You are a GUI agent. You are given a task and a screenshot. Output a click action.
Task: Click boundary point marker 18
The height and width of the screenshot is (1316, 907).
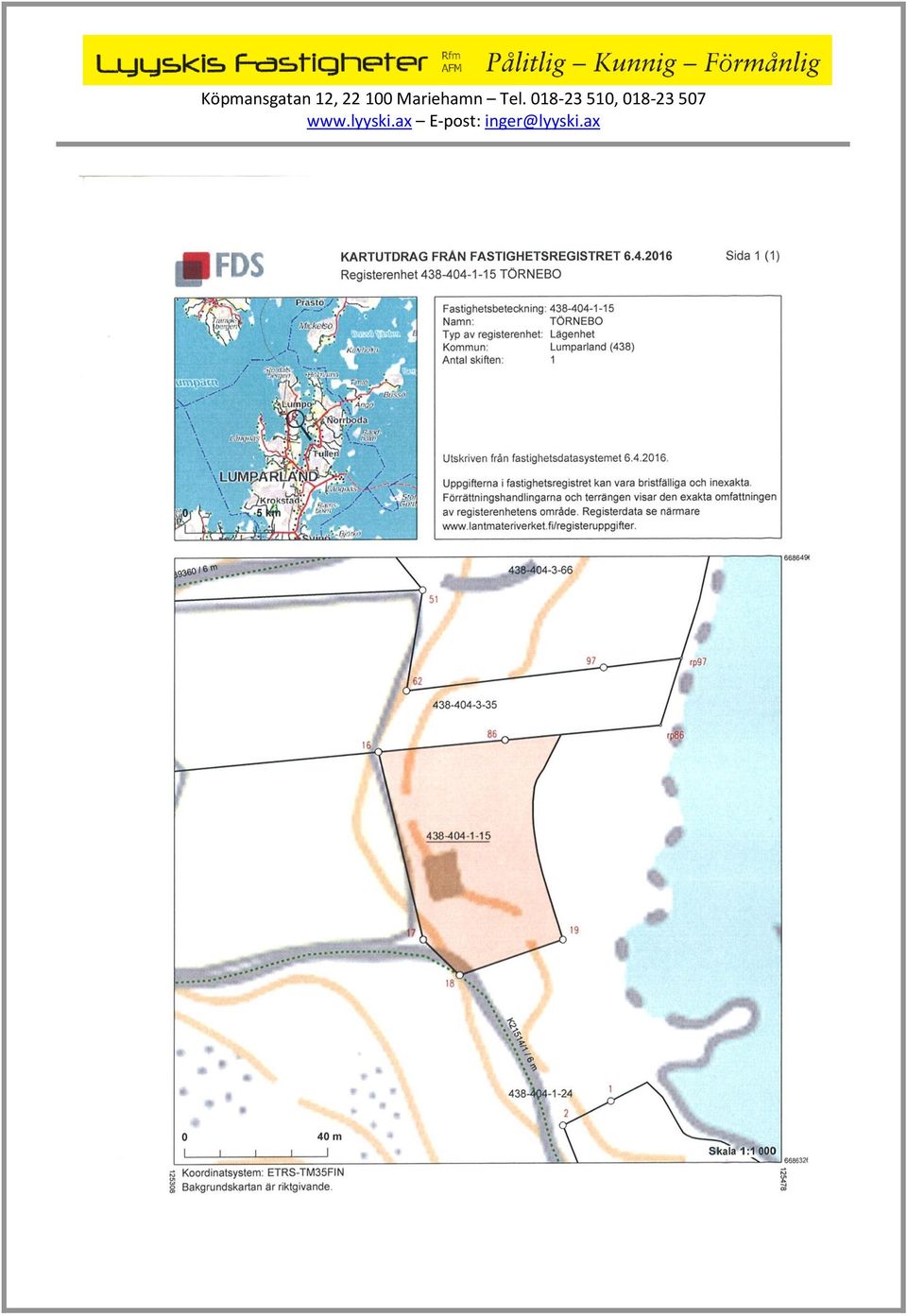(x=459, y=973)
